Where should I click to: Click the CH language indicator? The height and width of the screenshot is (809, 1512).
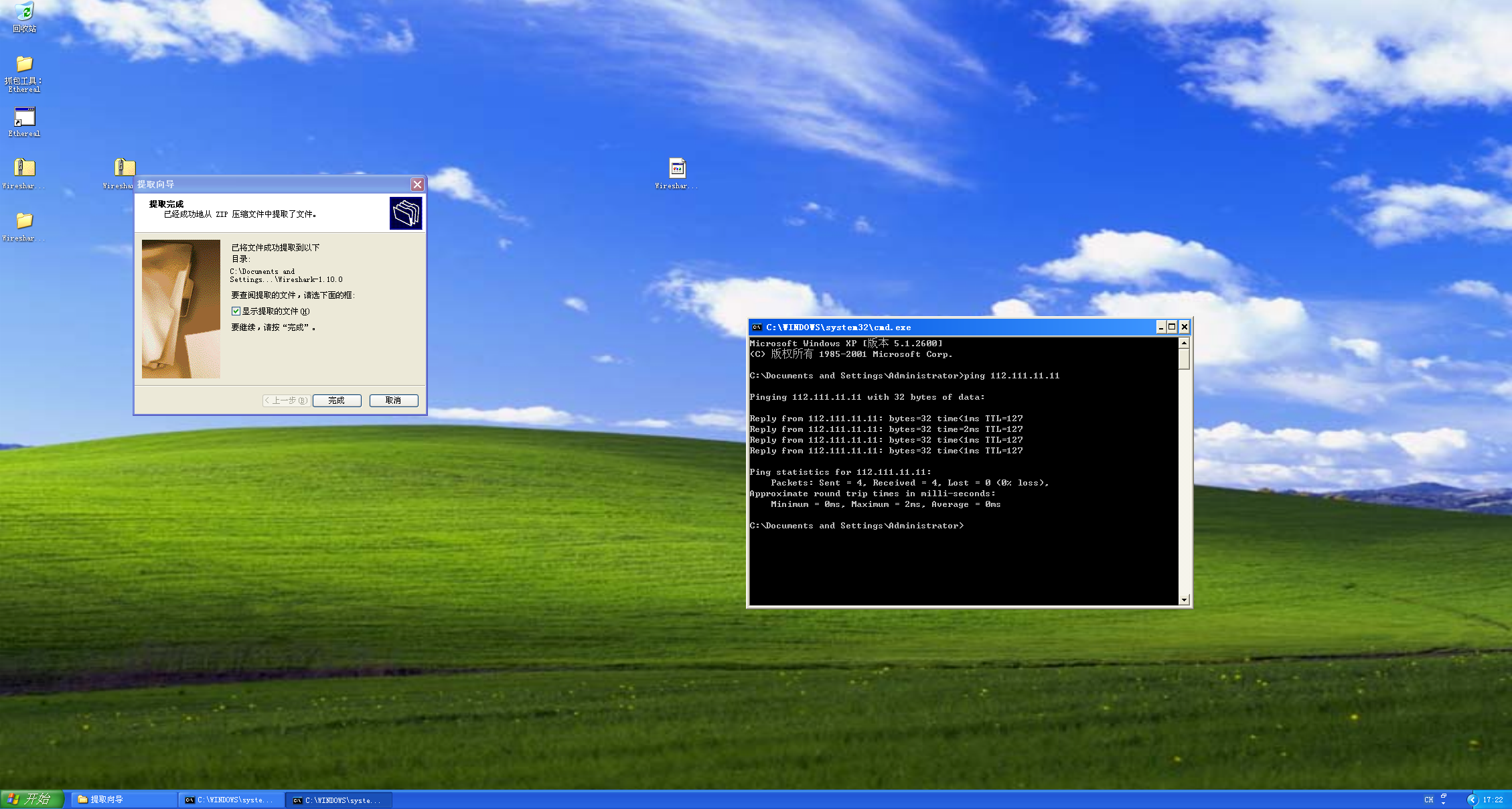(x=1428, y=800)
